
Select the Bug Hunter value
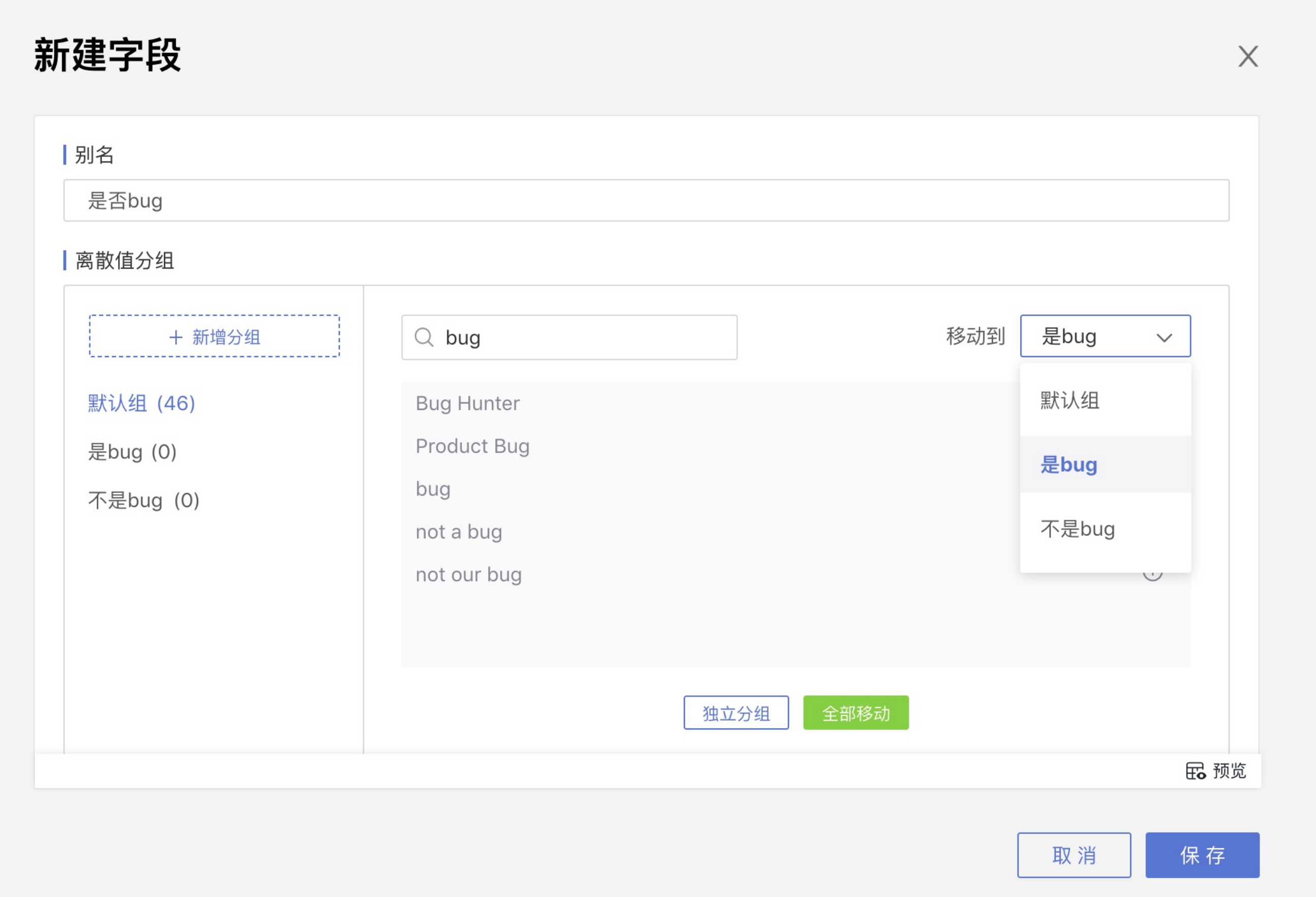coord(468,403)
